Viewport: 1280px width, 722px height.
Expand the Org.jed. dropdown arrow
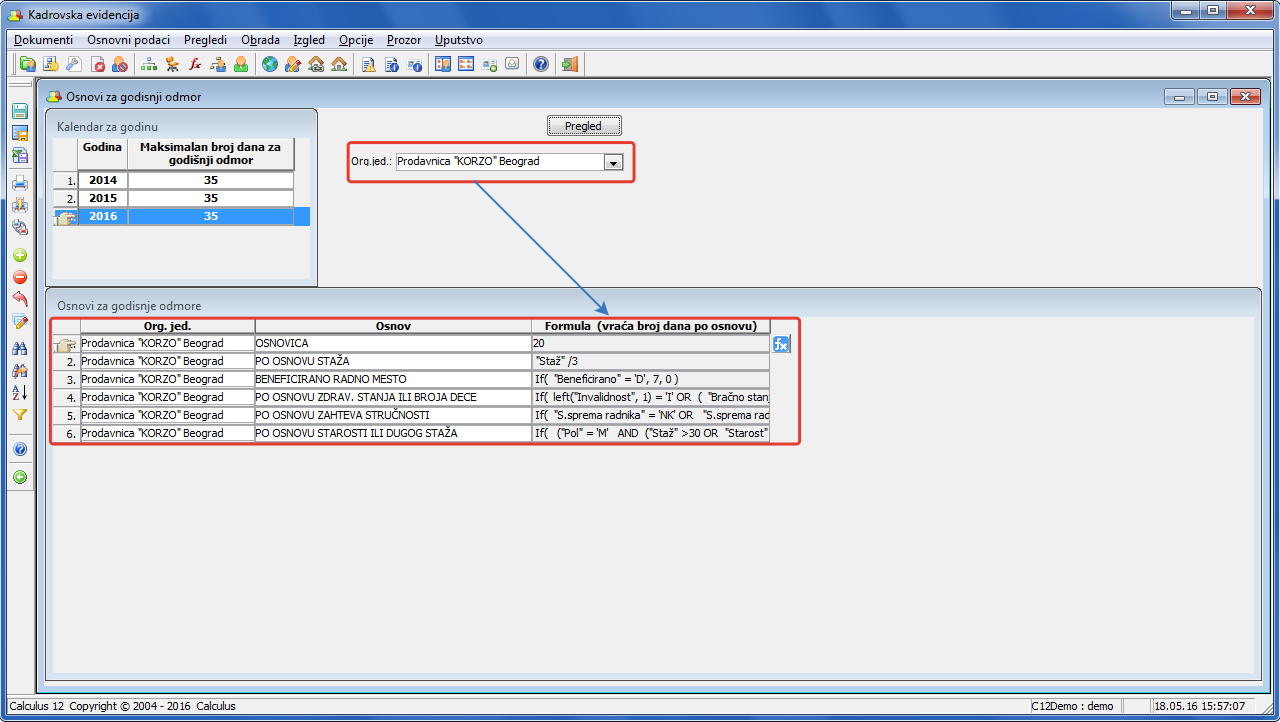pyautogui.click(x=614, y=161)
